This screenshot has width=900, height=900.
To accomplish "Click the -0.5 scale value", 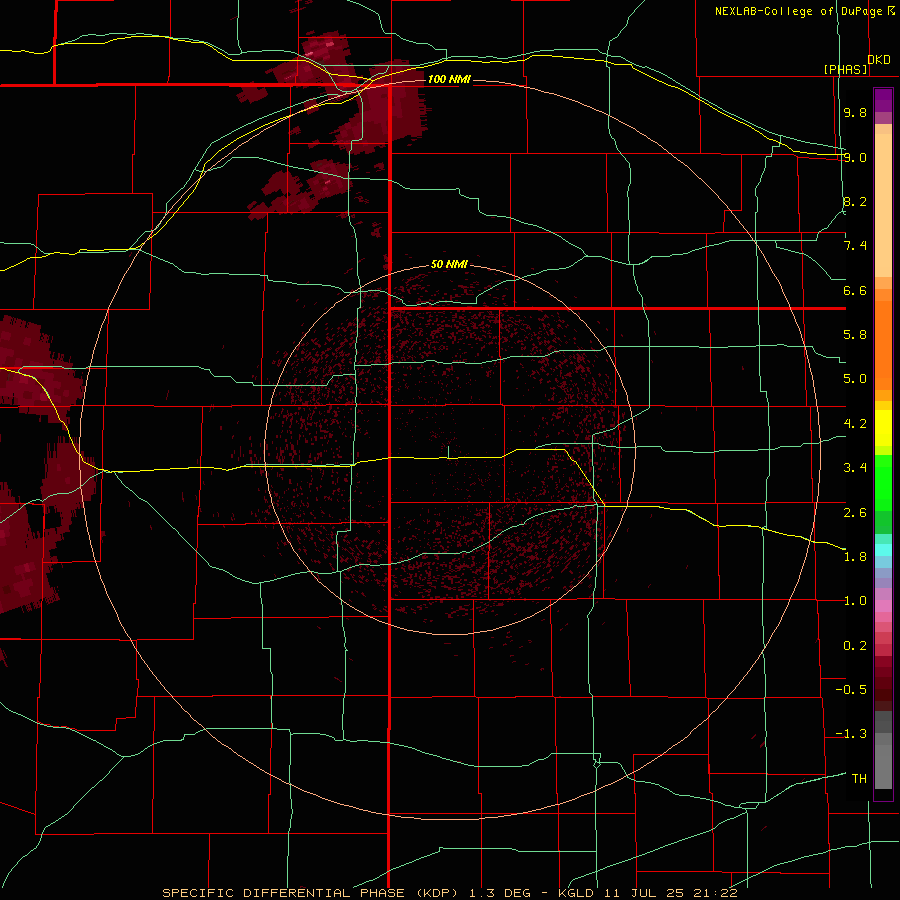I will [851, 690].
